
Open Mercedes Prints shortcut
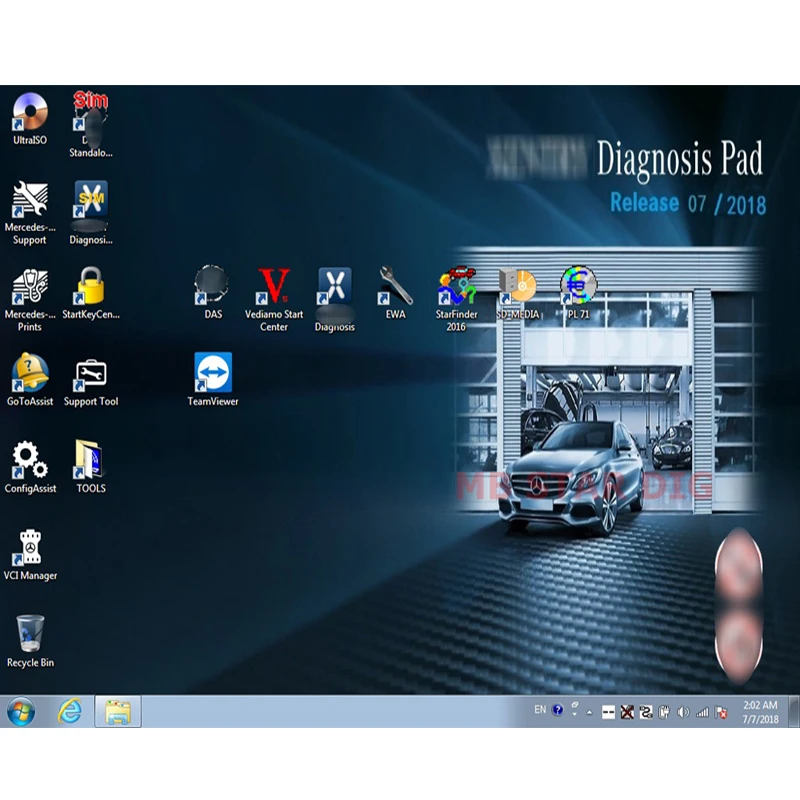pos(30,299)
